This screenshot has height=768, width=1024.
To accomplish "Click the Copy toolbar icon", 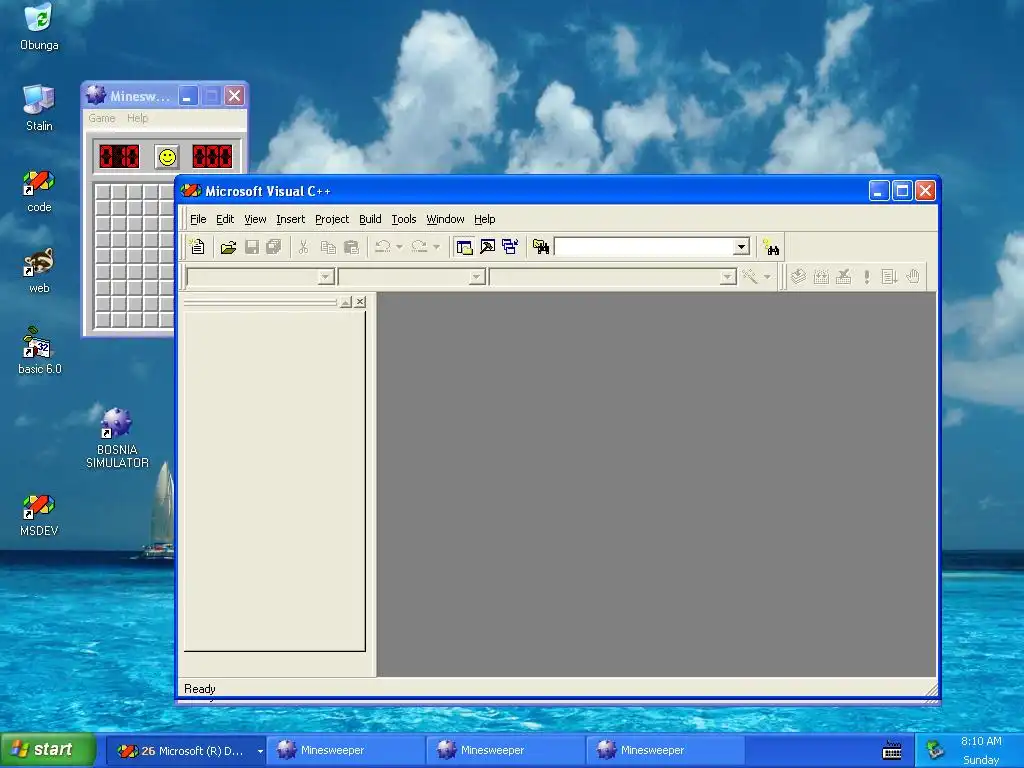I will 328,247.
